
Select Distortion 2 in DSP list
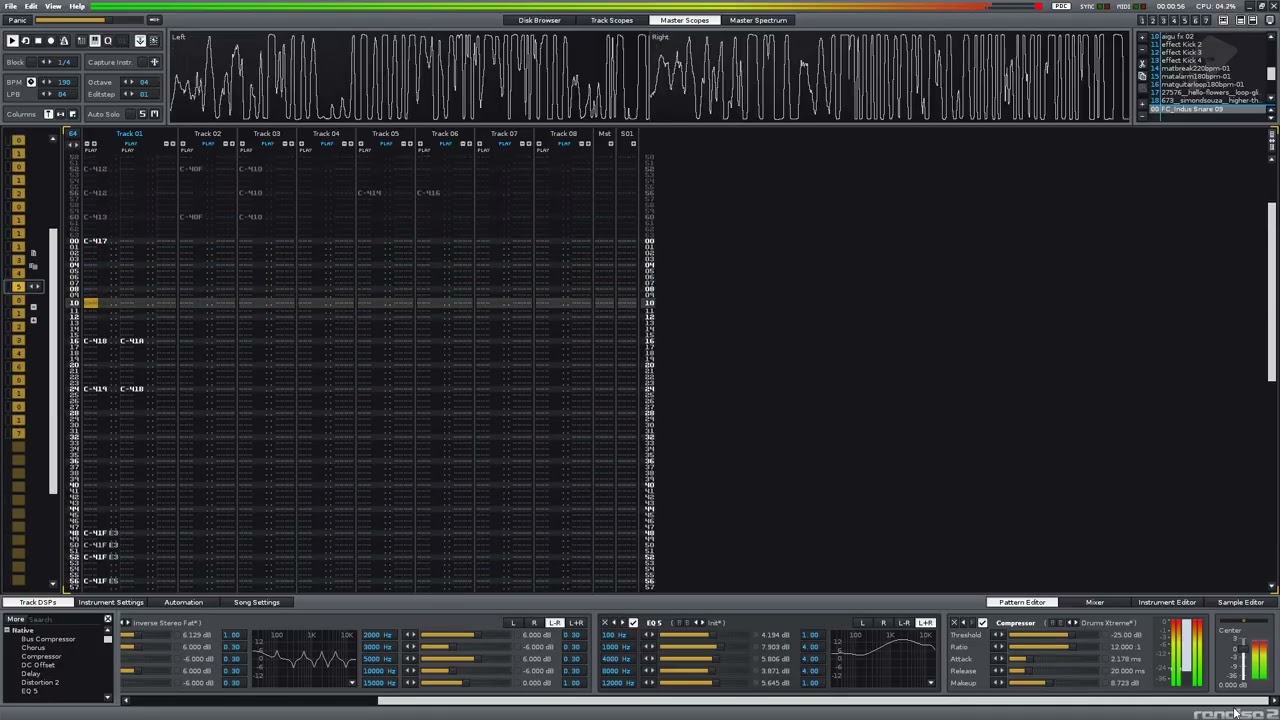40,683
